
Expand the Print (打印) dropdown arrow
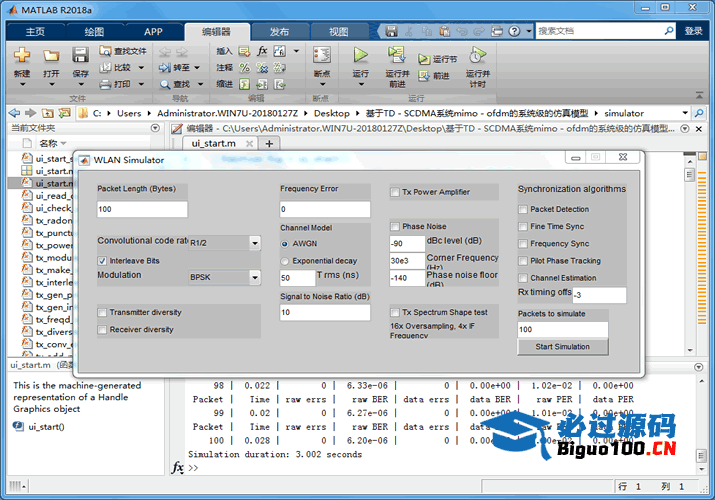click(139, 85)
